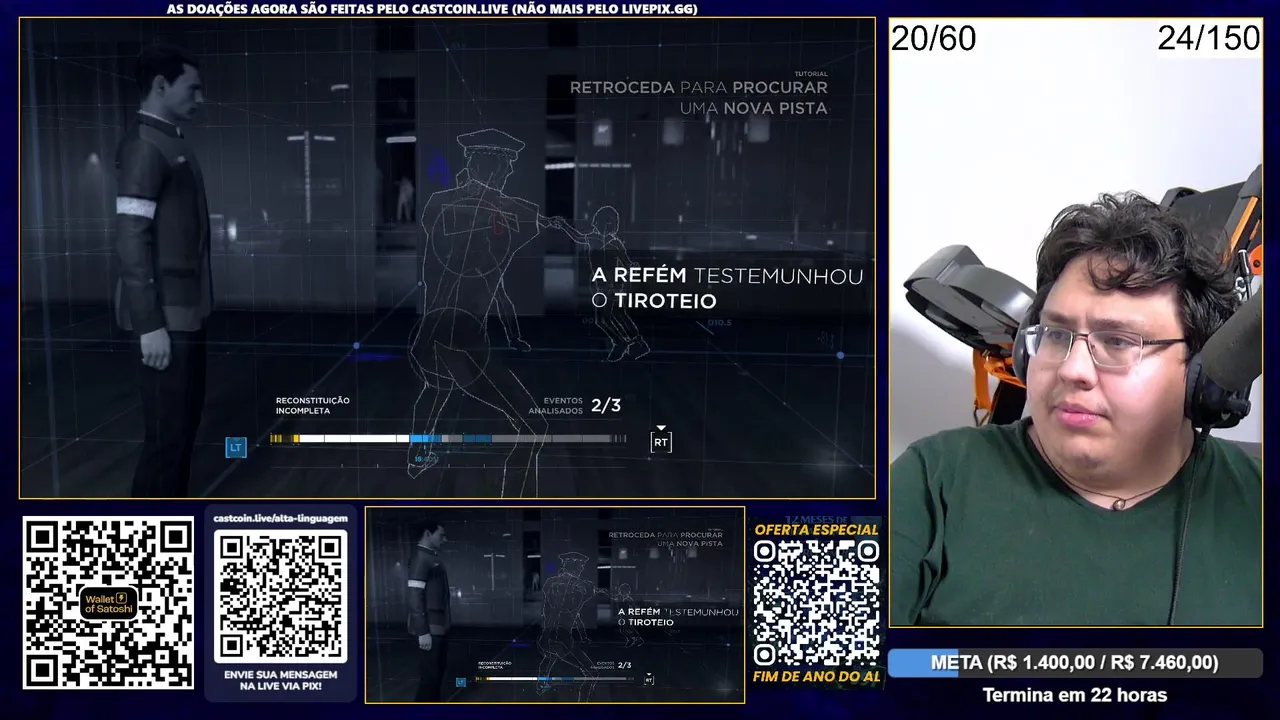Click the 'FIM DE ANO DO AL' text
The width and height of the screenshot is (1280, 720).
point(816,677)
